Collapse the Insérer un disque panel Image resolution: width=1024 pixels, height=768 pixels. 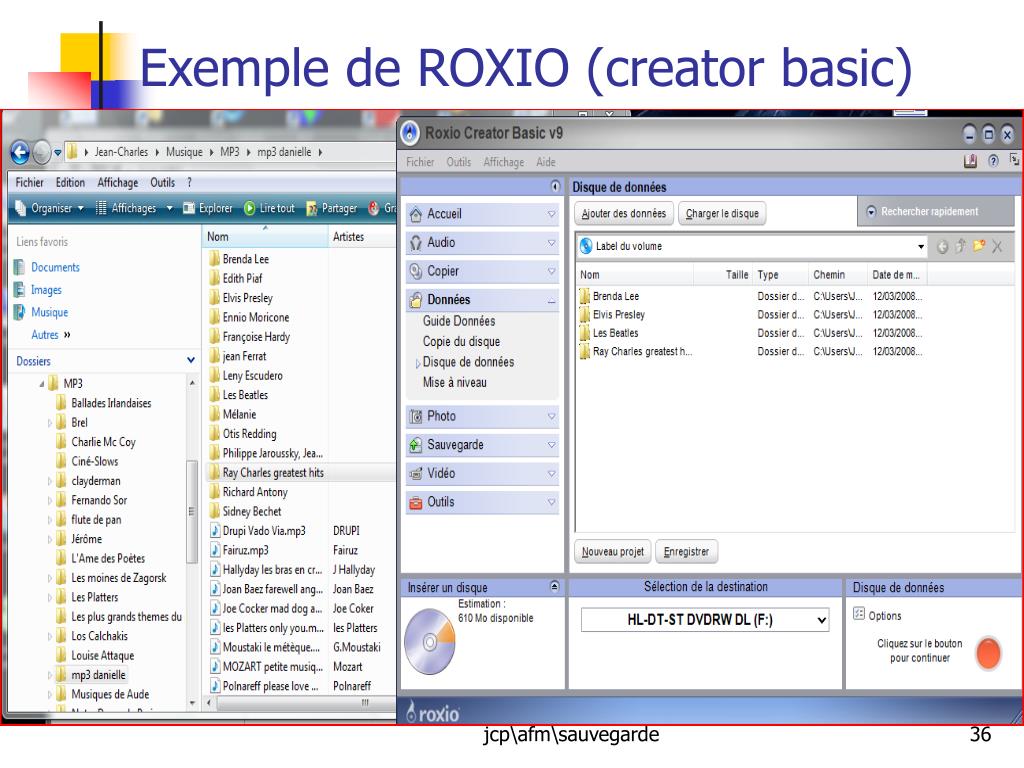(554, 586)
